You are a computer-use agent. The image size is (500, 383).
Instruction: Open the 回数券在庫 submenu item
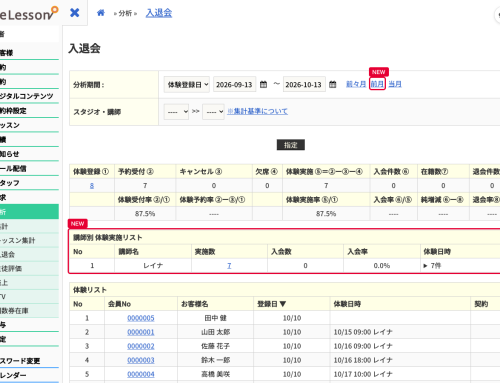[x=29, y=311]
